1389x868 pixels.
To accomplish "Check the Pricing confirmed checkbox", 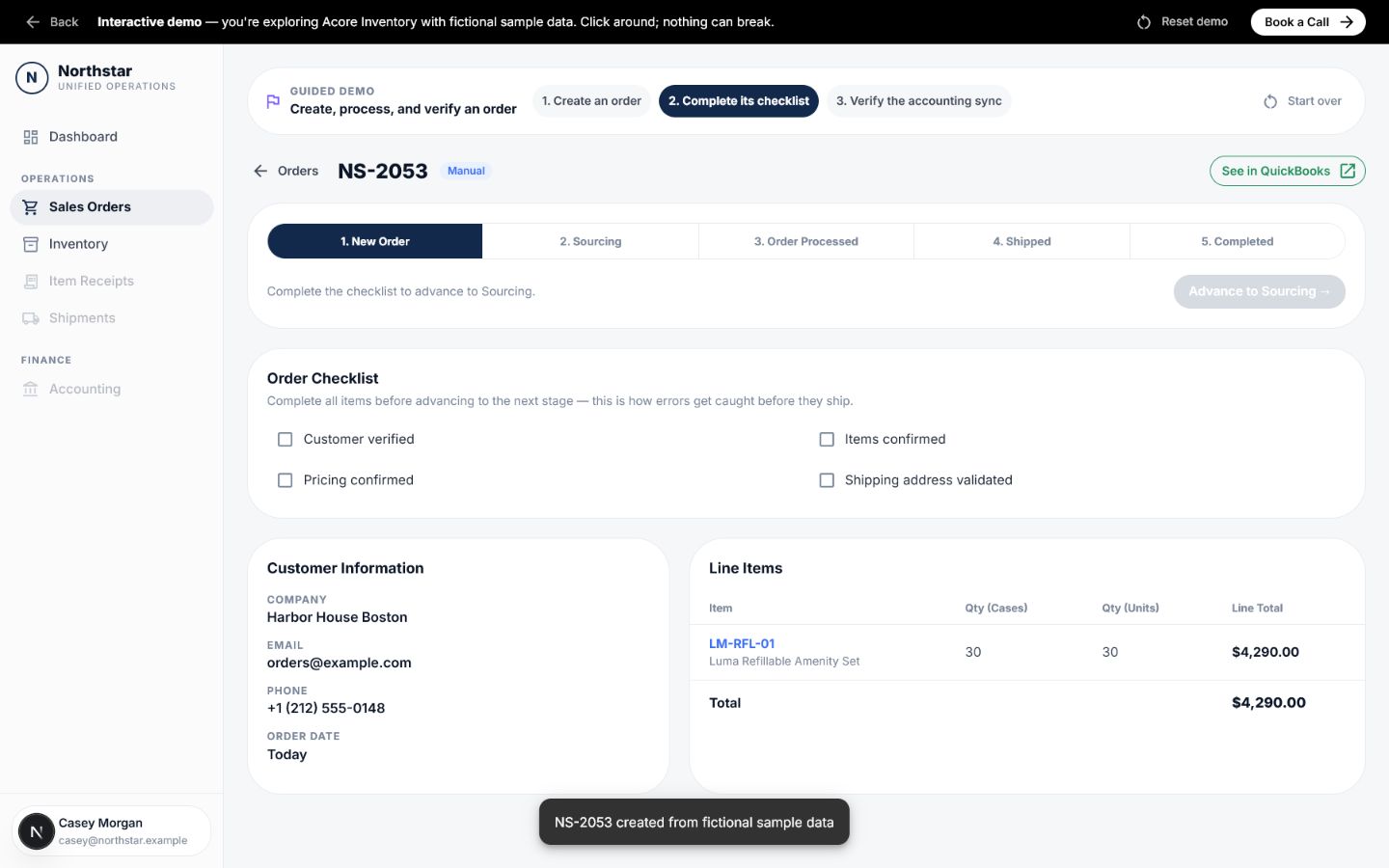I will [x=286, y=480].
